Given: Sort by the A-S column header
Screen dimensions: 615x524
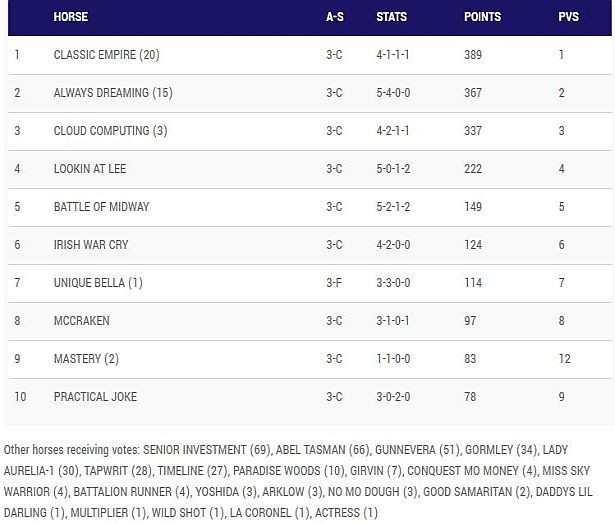Looking at the screenshot, I should 334,17.
